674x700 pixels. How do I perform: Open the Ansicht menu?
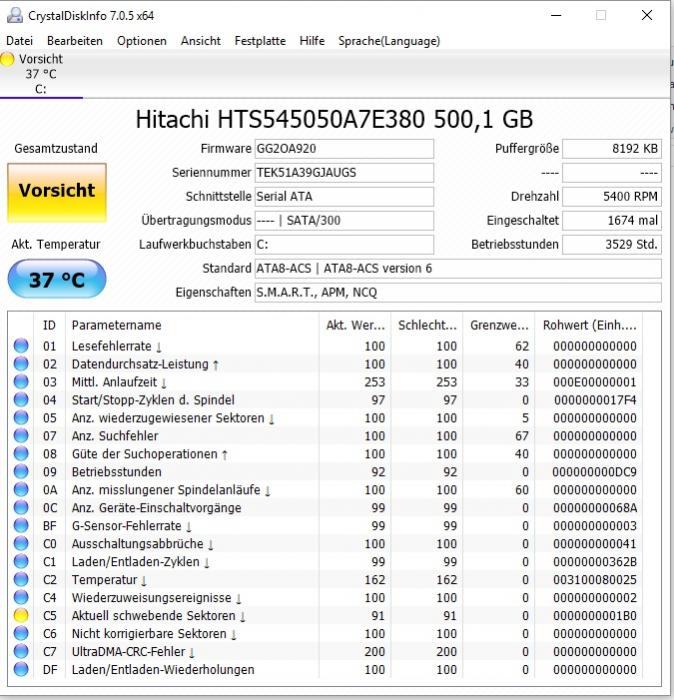[200, 41]
